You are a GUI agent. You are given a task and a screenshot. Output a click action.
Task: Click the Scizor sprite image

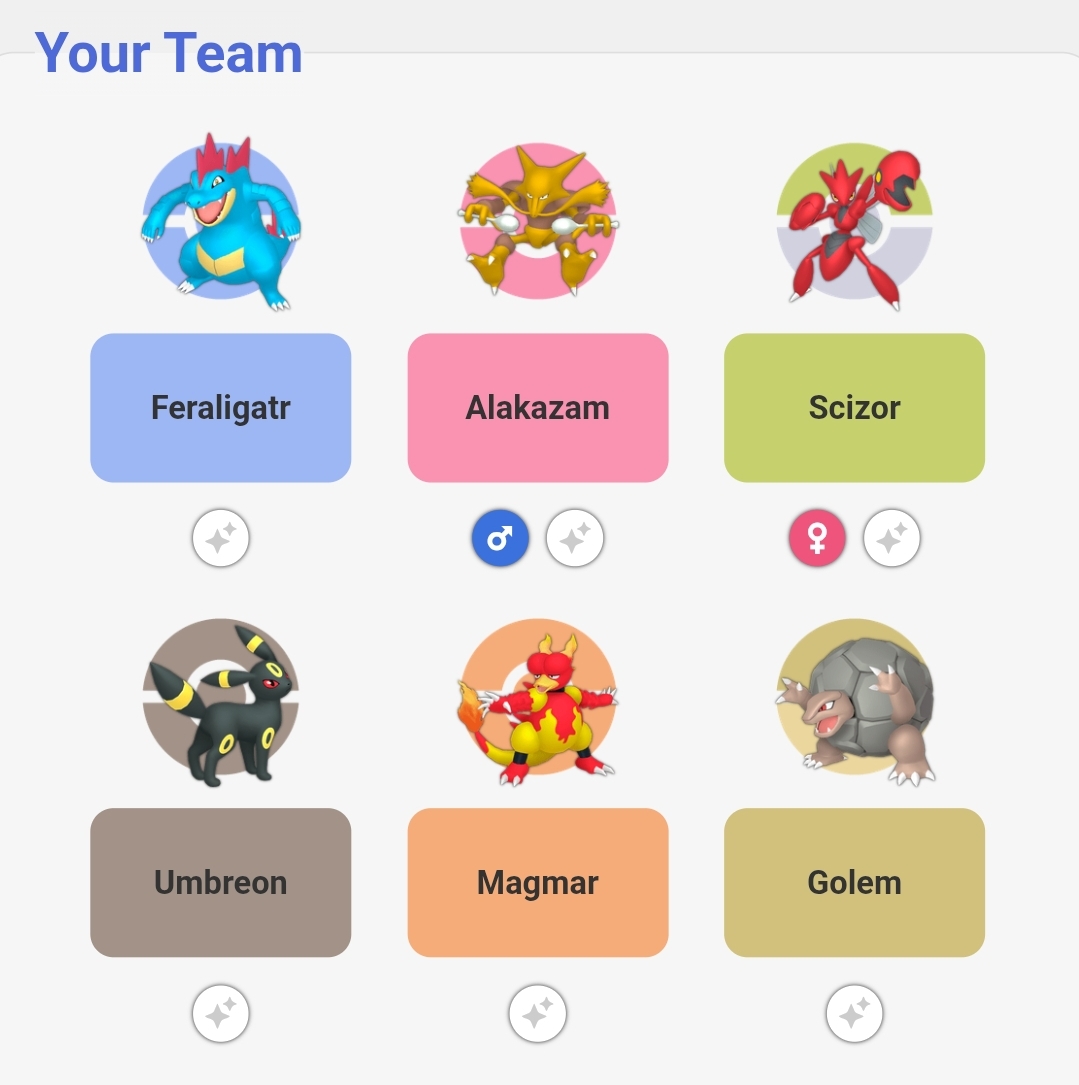pyautogui.click(x=855, y=225)
